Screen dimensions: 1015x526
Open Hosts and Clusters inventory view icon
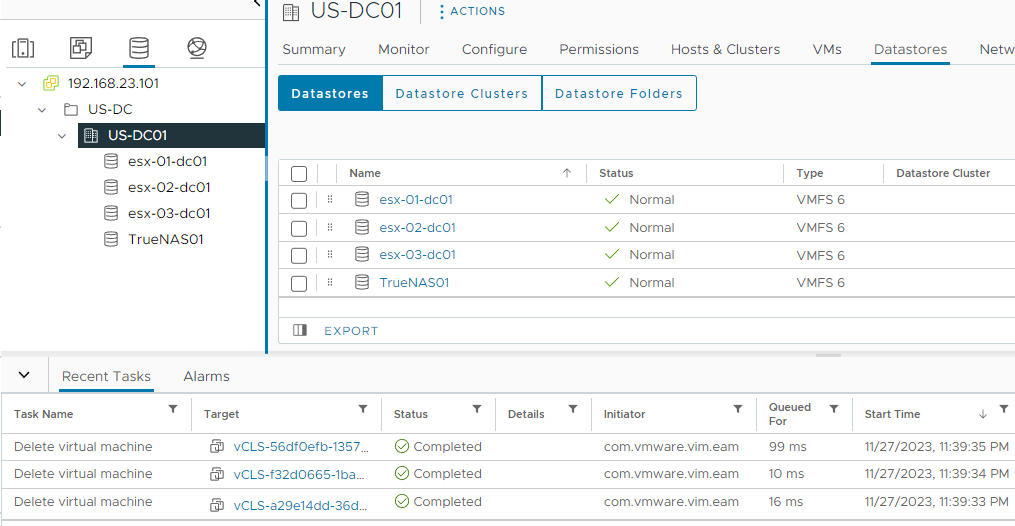(x=23, y=48)
